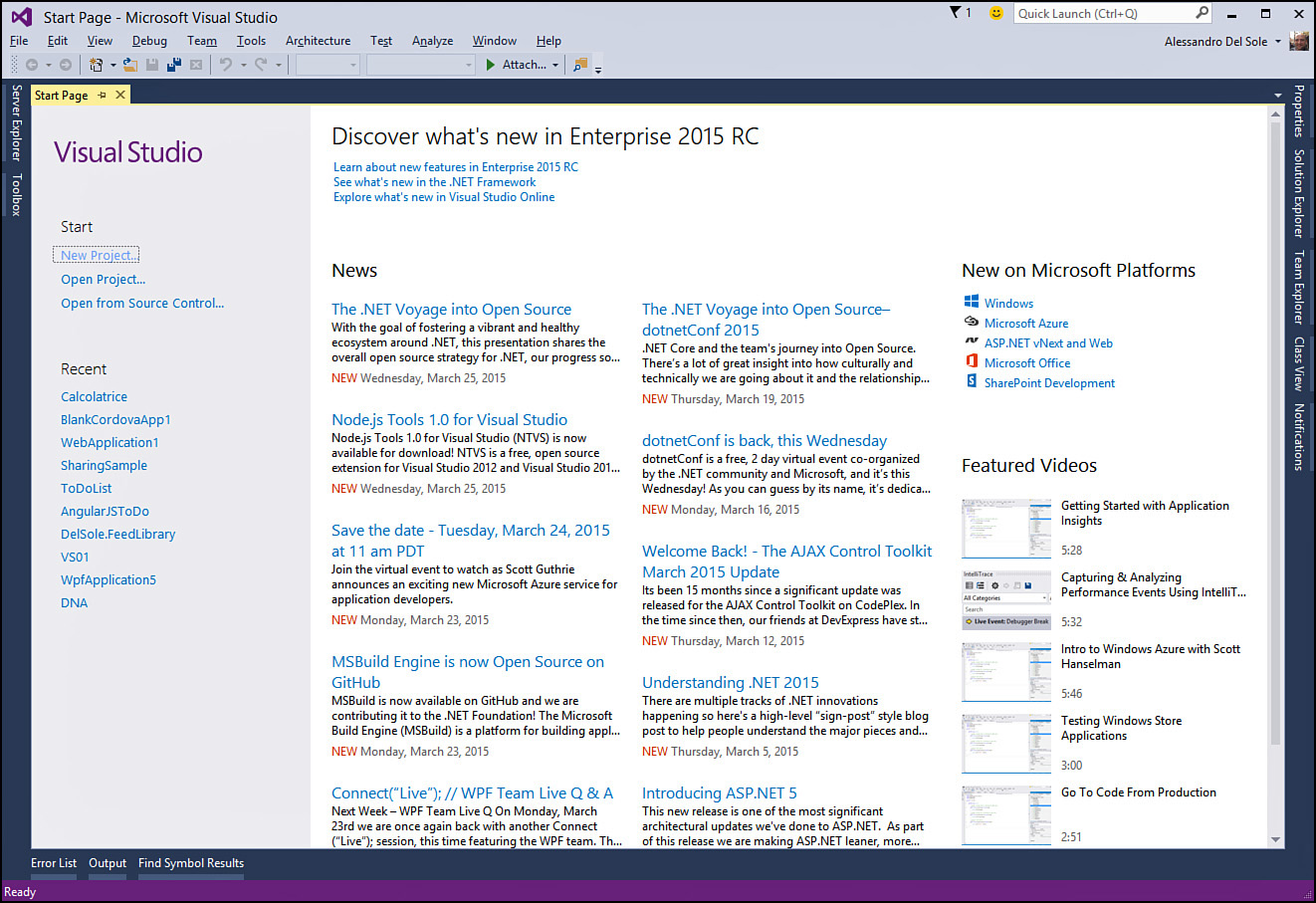Open recent project WpfApplication5

pyautogui.click(x=109, y=579)
